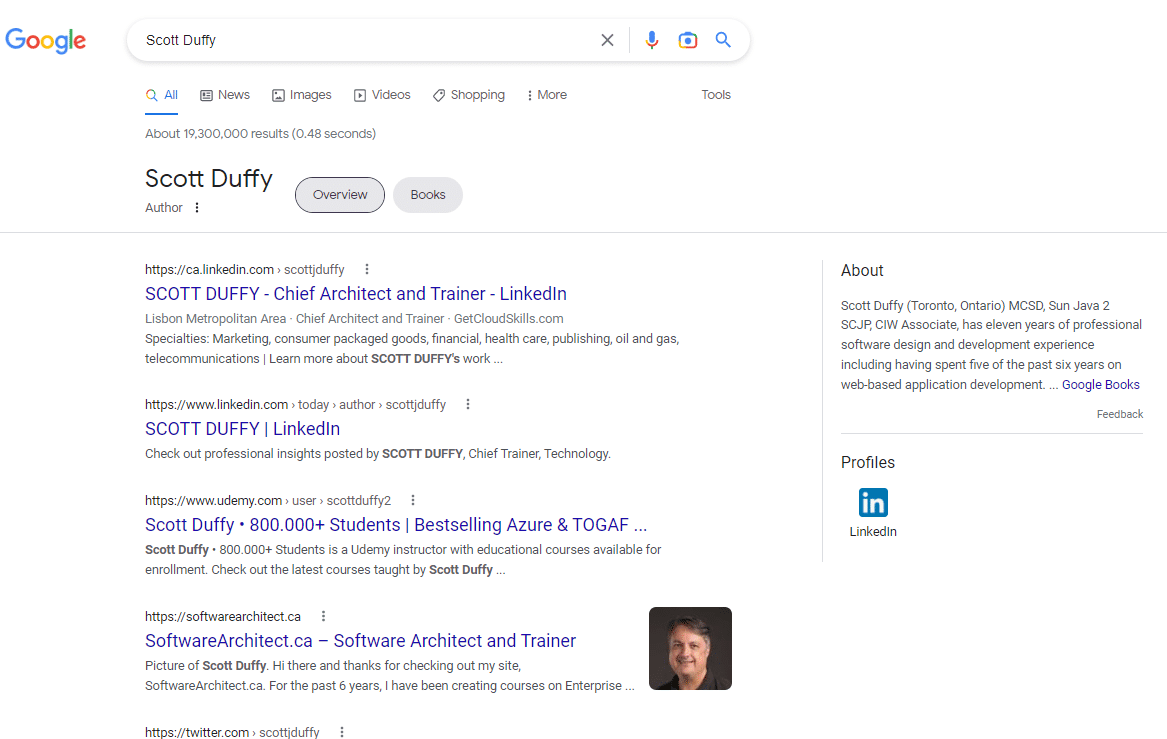The height and width of the screenshot is (739, 1167).
Task: Select the All search tab
Action: point(162,95)
